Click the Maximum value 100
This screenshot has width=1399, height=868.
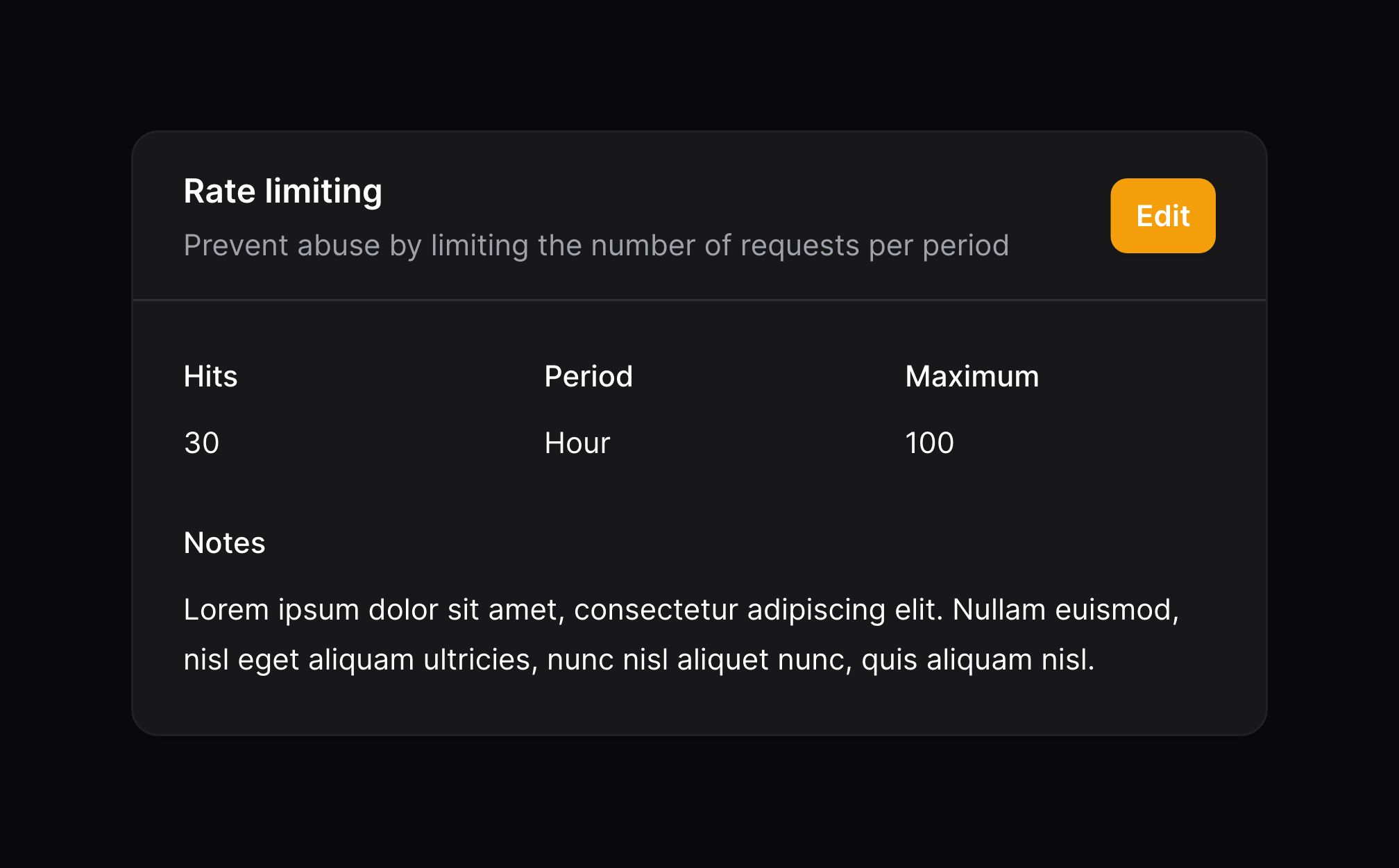pyautogui.click(x=929, y=443)
